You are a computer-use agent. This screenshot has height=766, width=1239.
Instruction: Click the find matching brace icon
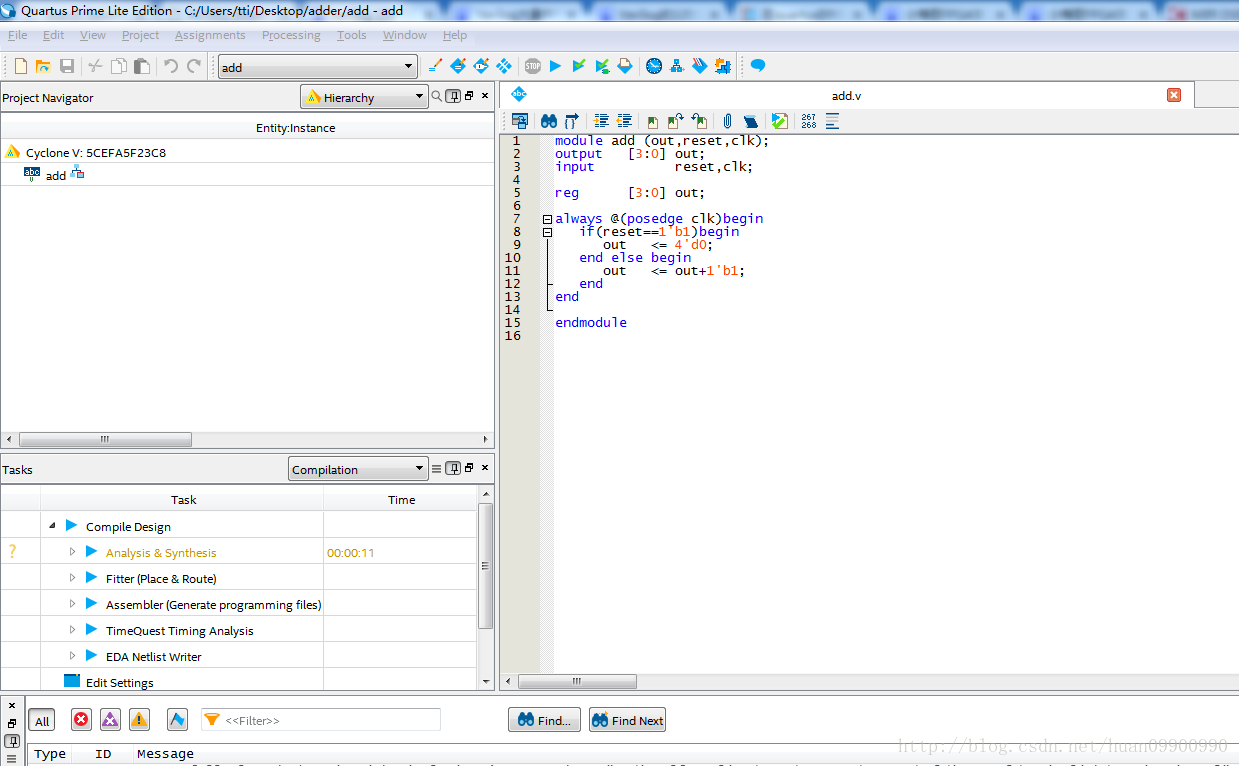[x=572, y=121]
